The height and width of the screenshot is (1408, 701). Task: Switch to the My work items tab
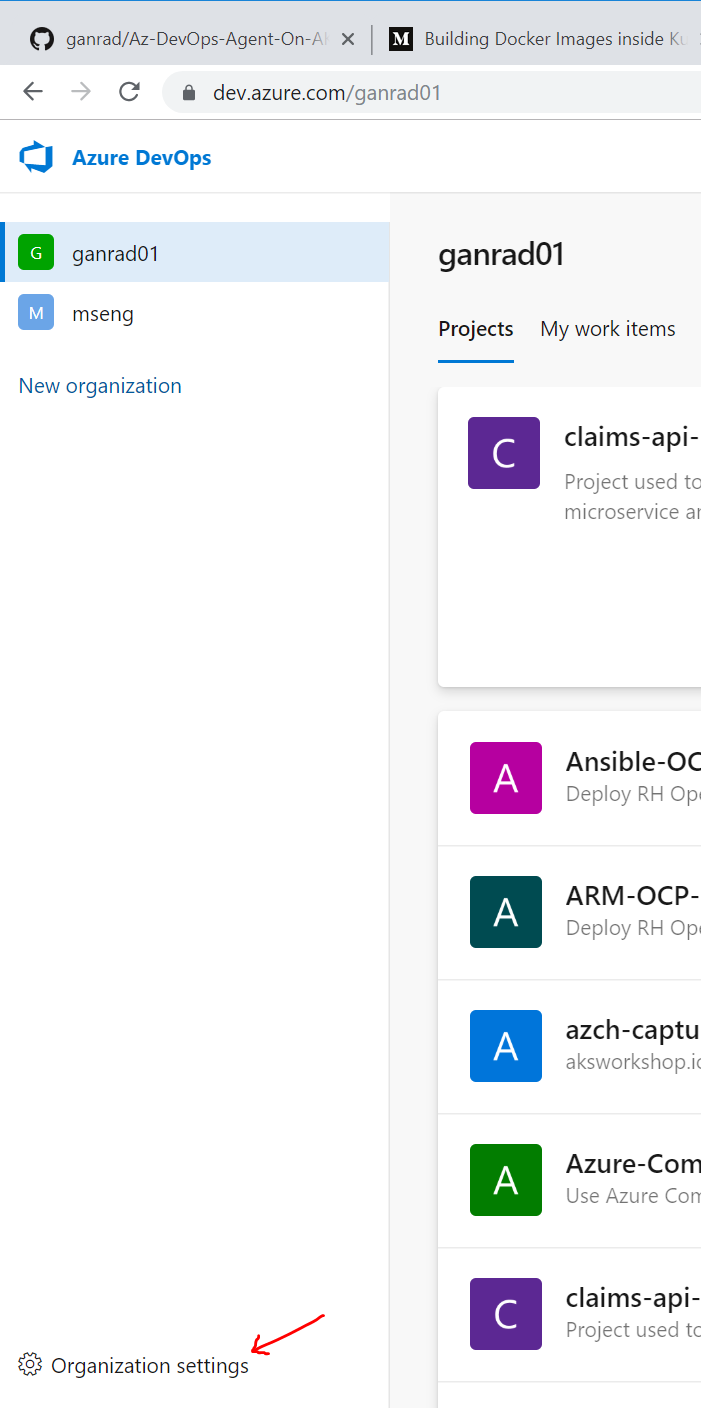pos(608,329)
